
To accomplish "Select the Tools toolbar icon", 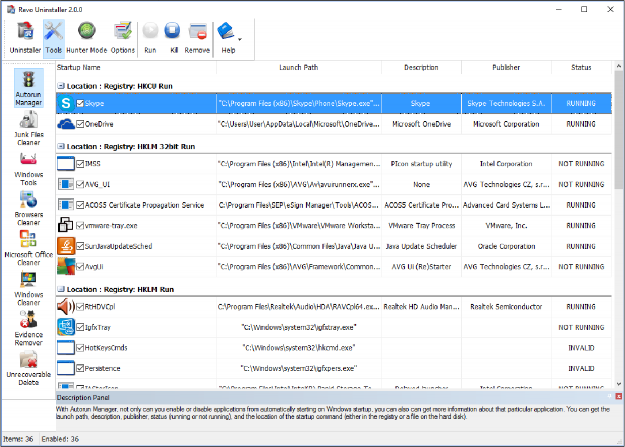I will (53, 38).
